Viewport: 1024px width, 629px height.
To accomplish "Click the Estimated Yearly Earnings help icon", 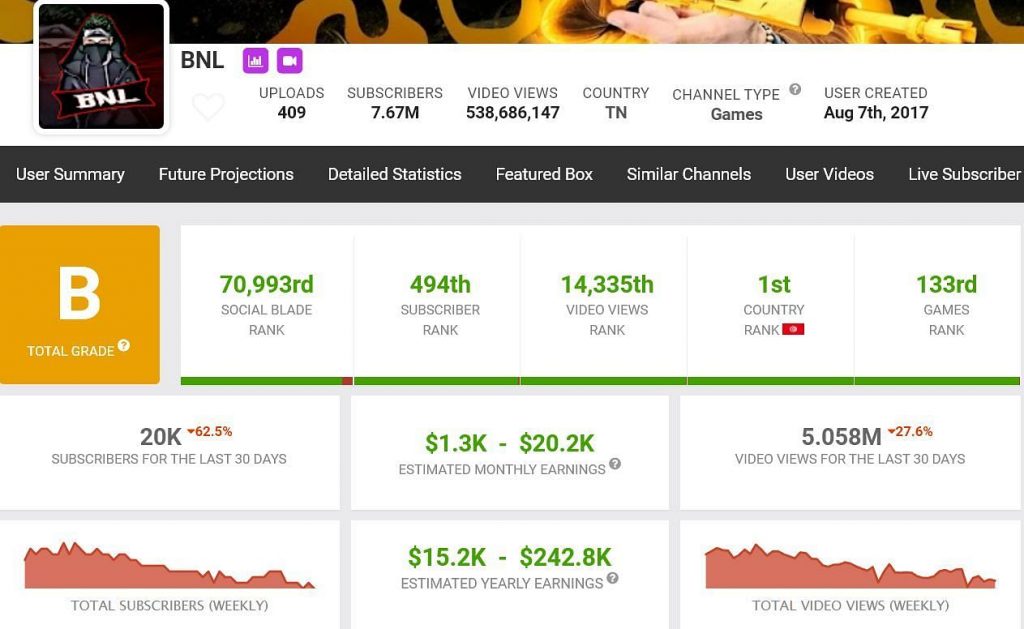I will [612, 578].
